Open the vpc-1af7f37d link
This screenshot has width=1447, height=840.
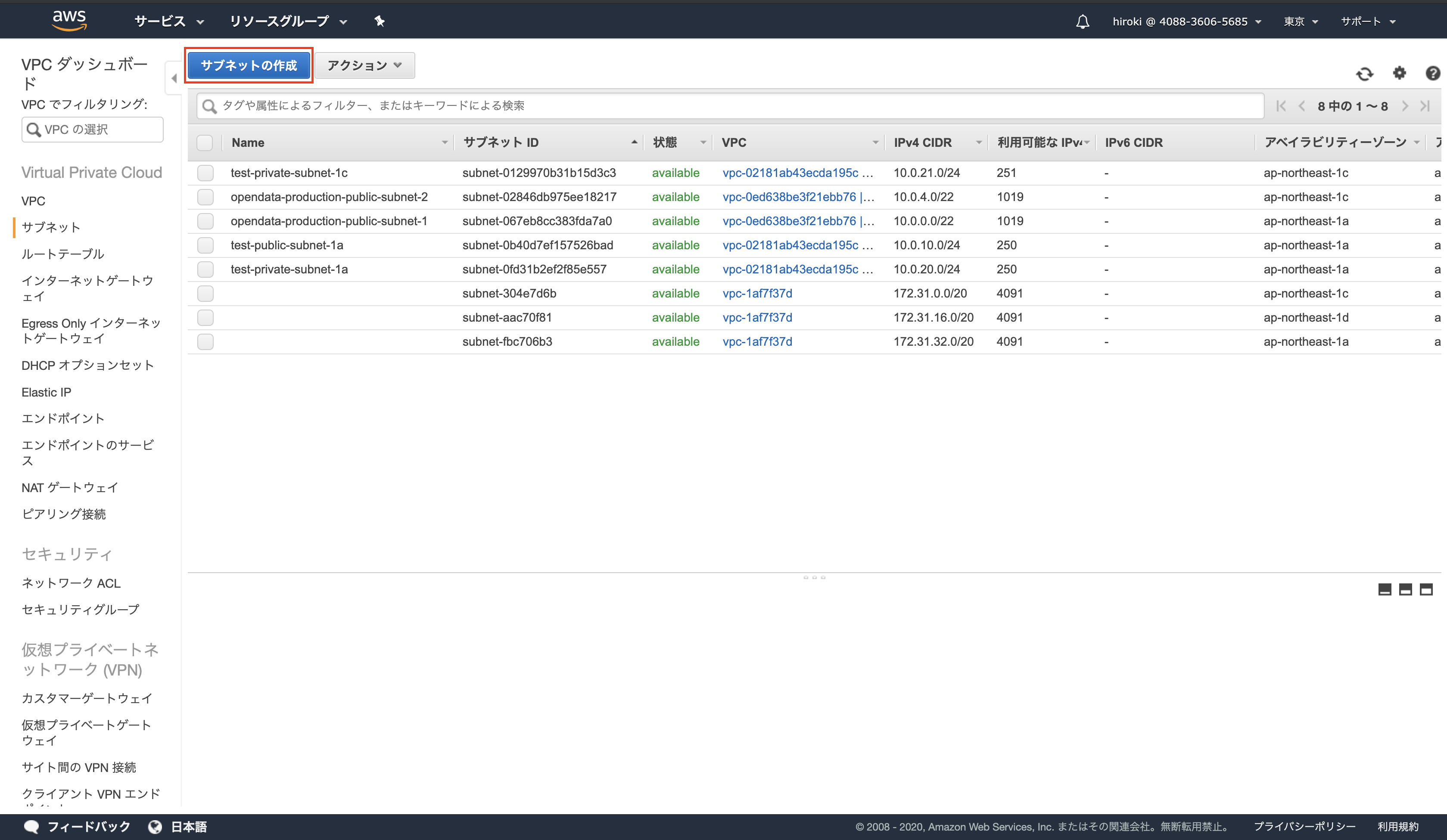point(757,293)
